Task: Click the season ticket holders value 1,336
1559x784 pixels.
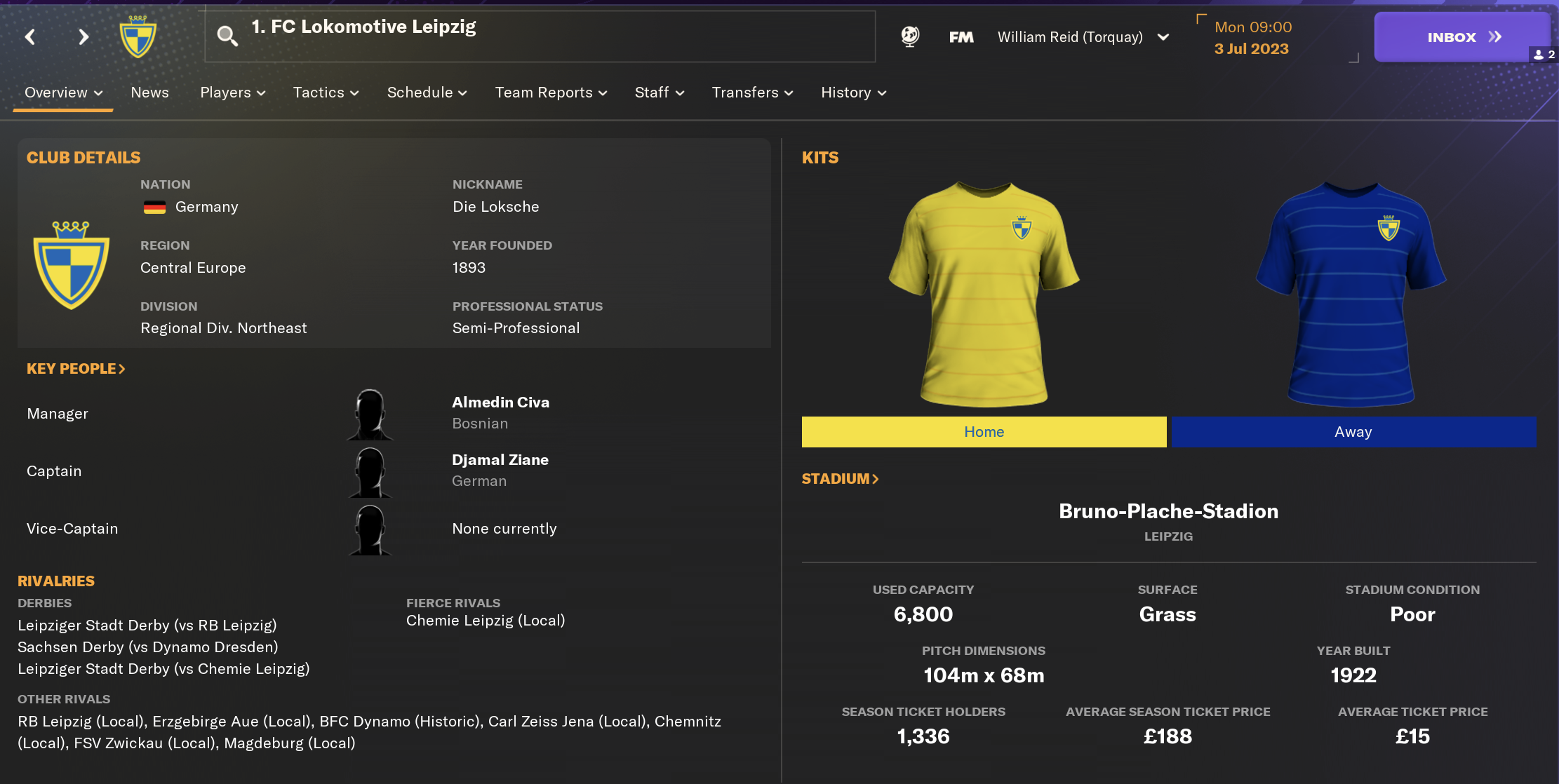Action: (923, 736)
